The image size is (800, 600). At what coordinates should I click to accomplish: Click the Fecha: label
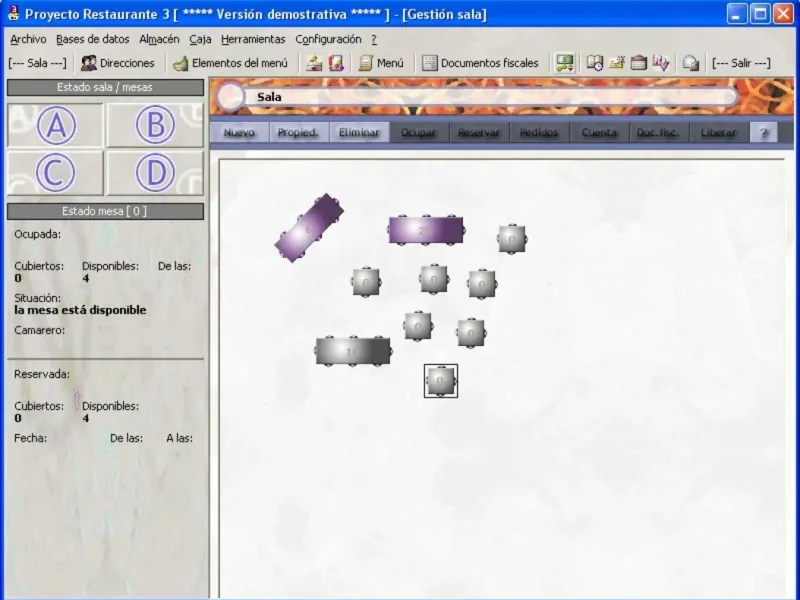point(30,438)
